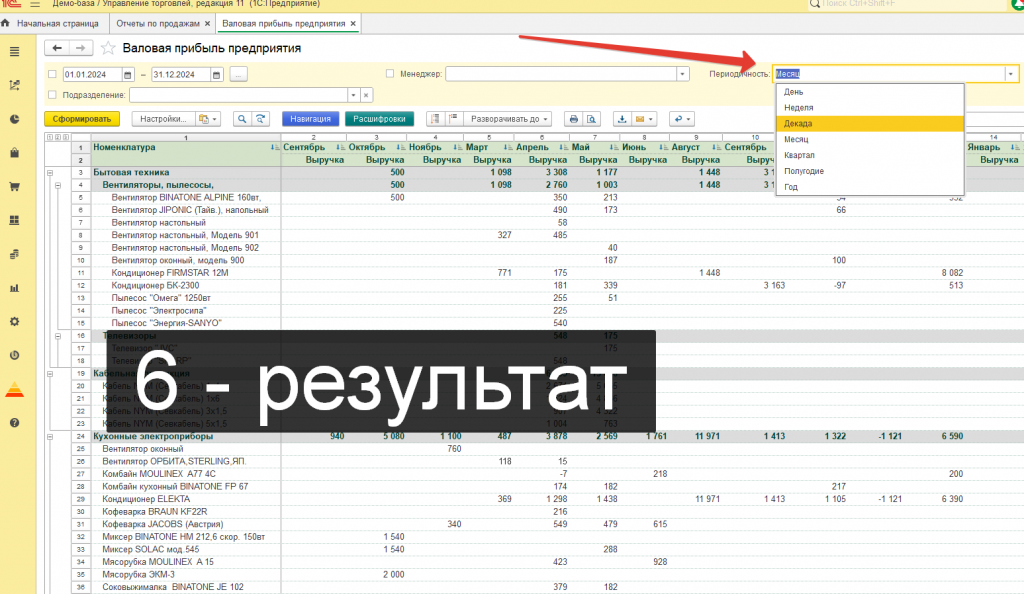Open the main sections menu icon in sidebar

pos(14,52)
